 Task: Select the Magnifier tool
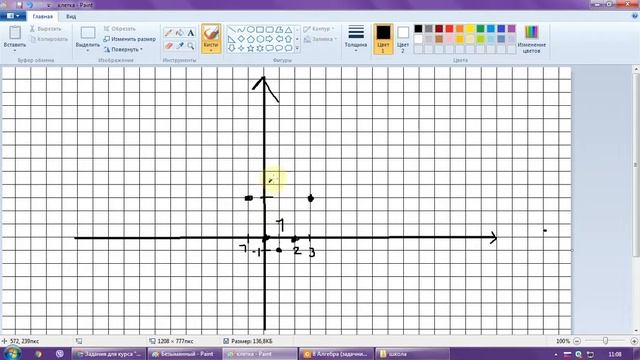pyautogui.click(x=191, y=46)
